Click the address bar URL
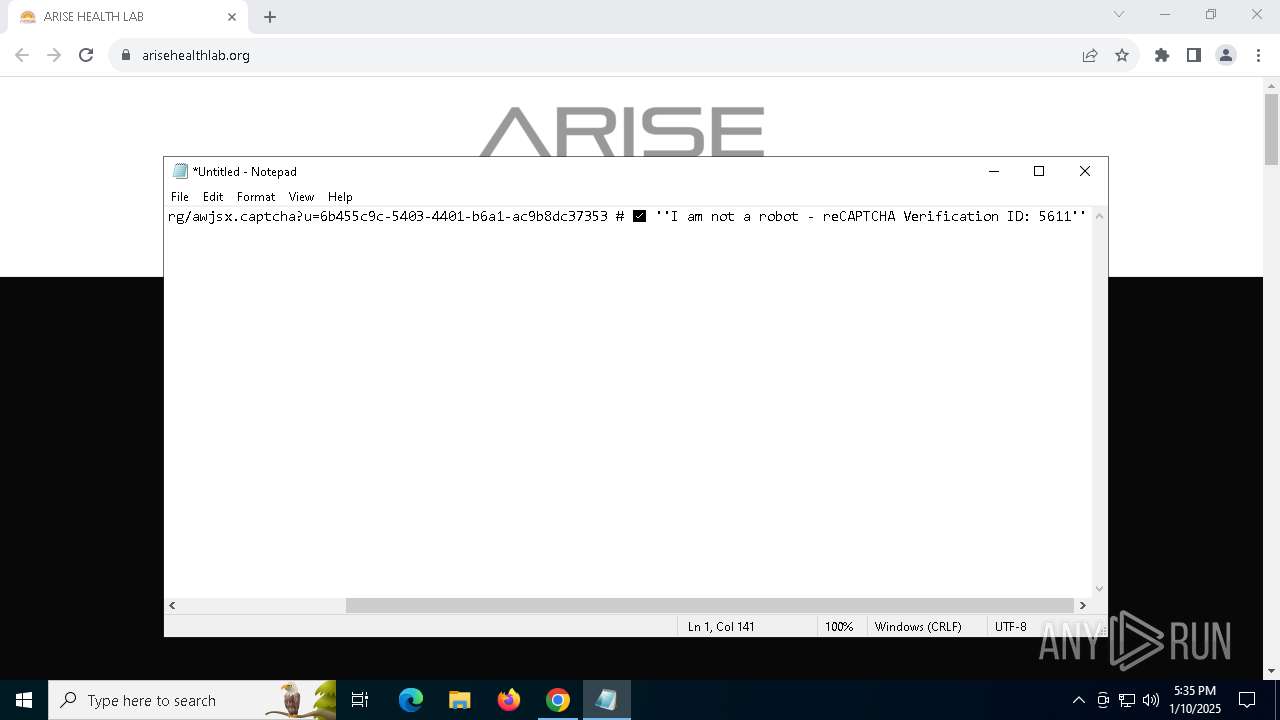The height and width of the screenshot is (720, 1280). 196,55
